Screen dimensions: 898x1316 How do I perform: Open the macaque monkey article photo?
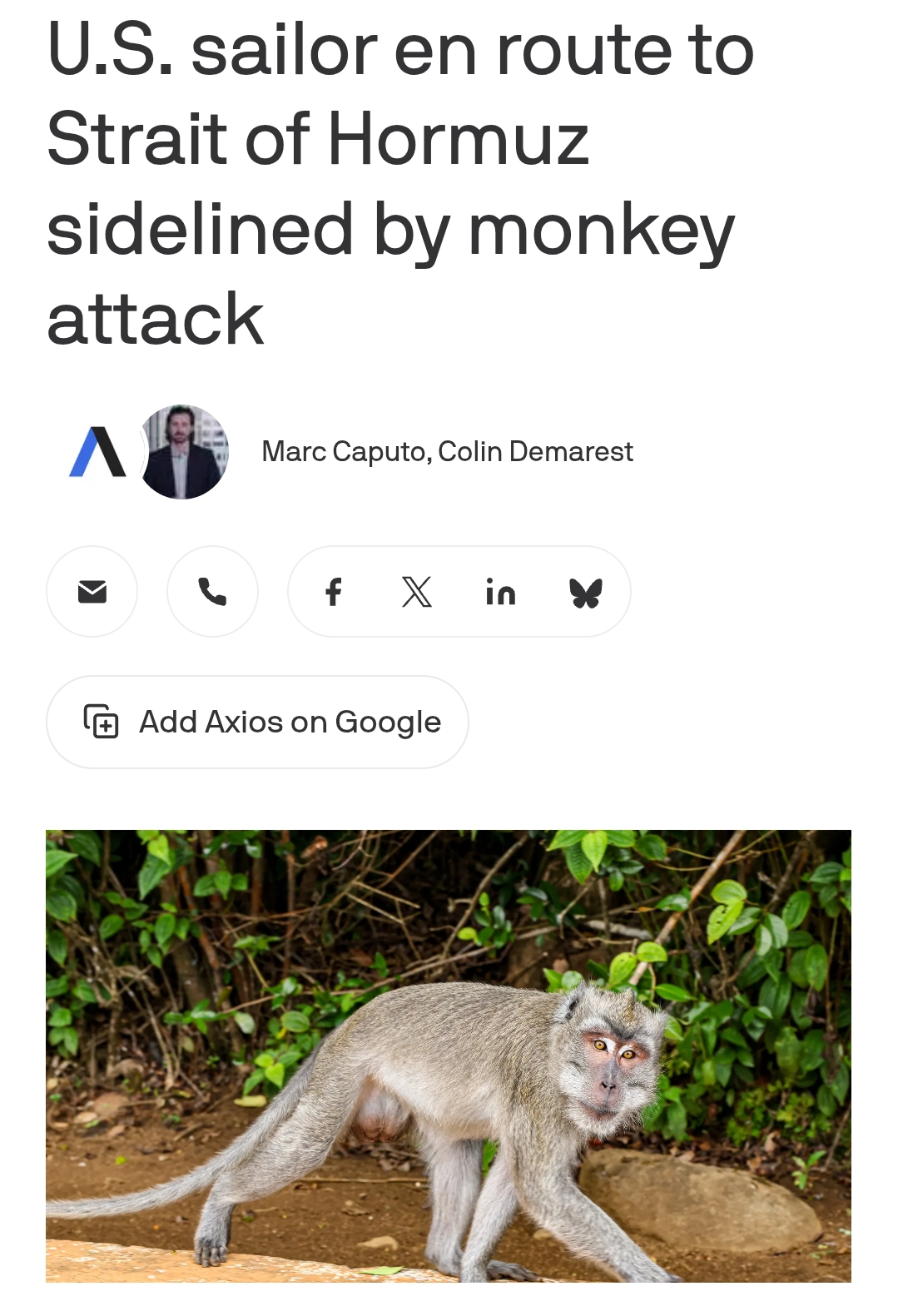click(x=449, y=1056)
